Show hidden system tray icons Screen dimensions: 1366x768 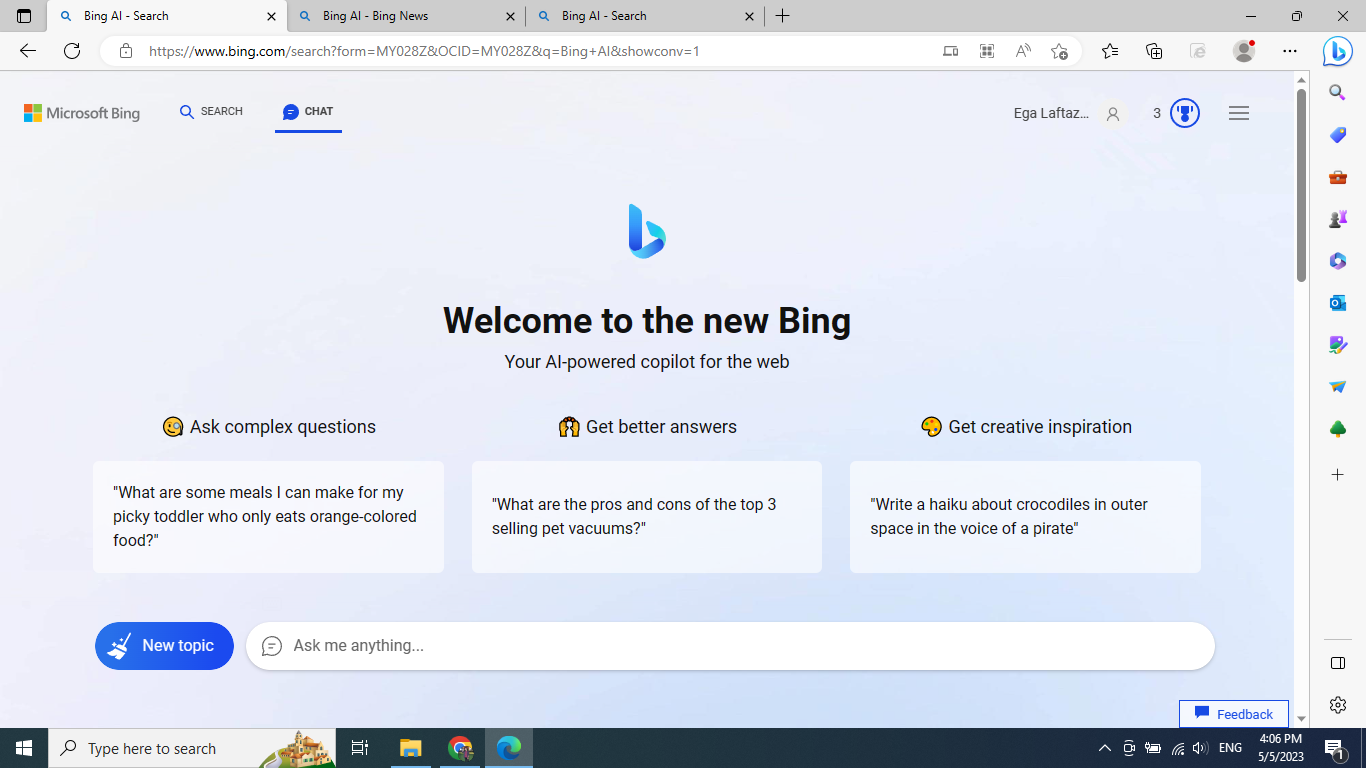pyautogui.click(x=1105, y=748)
